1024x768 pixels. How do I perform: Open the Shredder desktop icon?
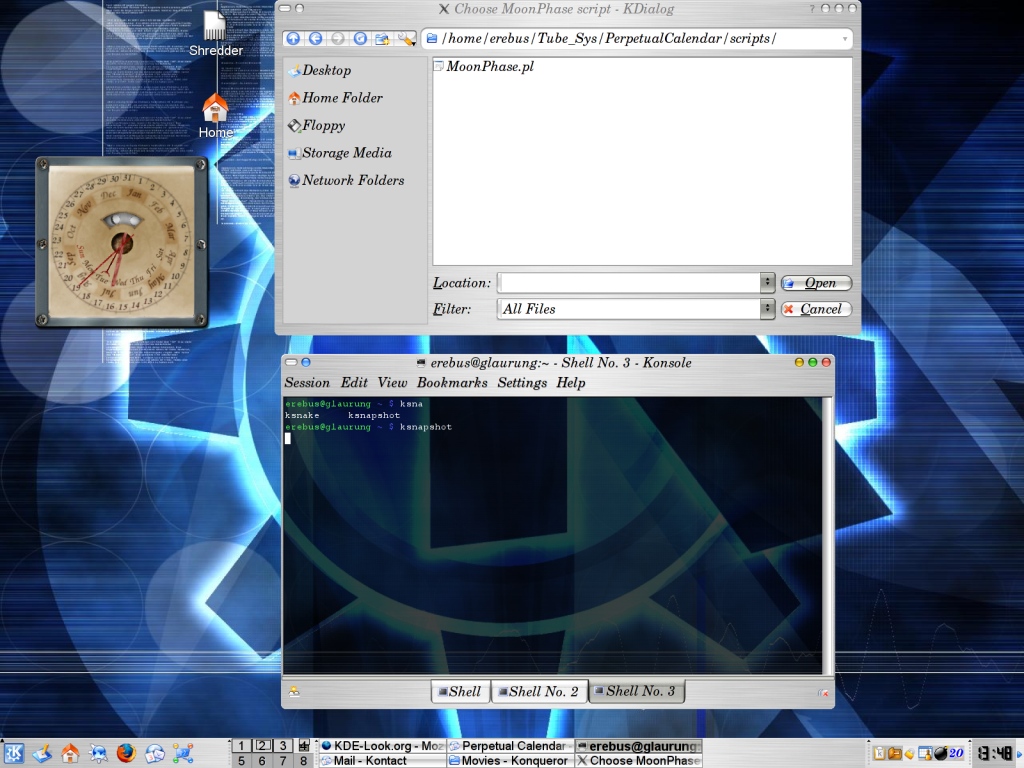tap(215, 34)
